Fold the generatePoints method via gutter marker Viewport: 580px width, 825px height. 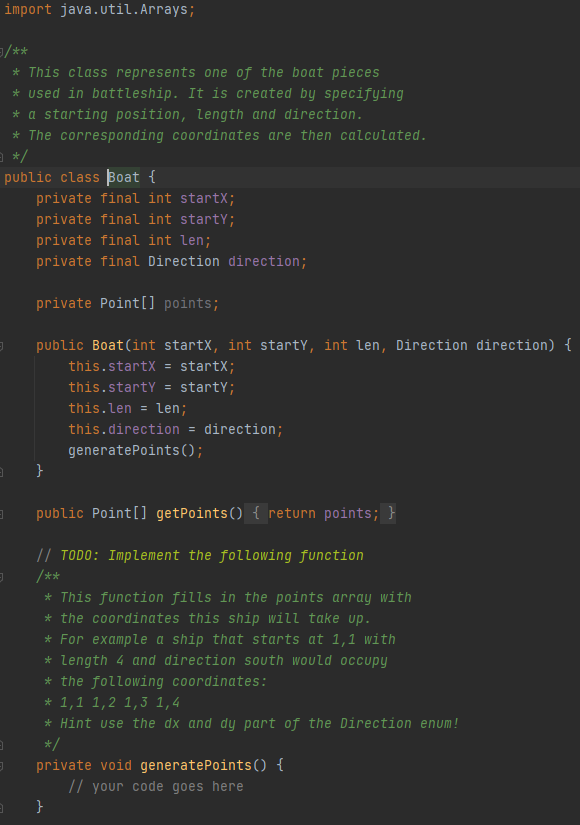[x=2, y=766]
